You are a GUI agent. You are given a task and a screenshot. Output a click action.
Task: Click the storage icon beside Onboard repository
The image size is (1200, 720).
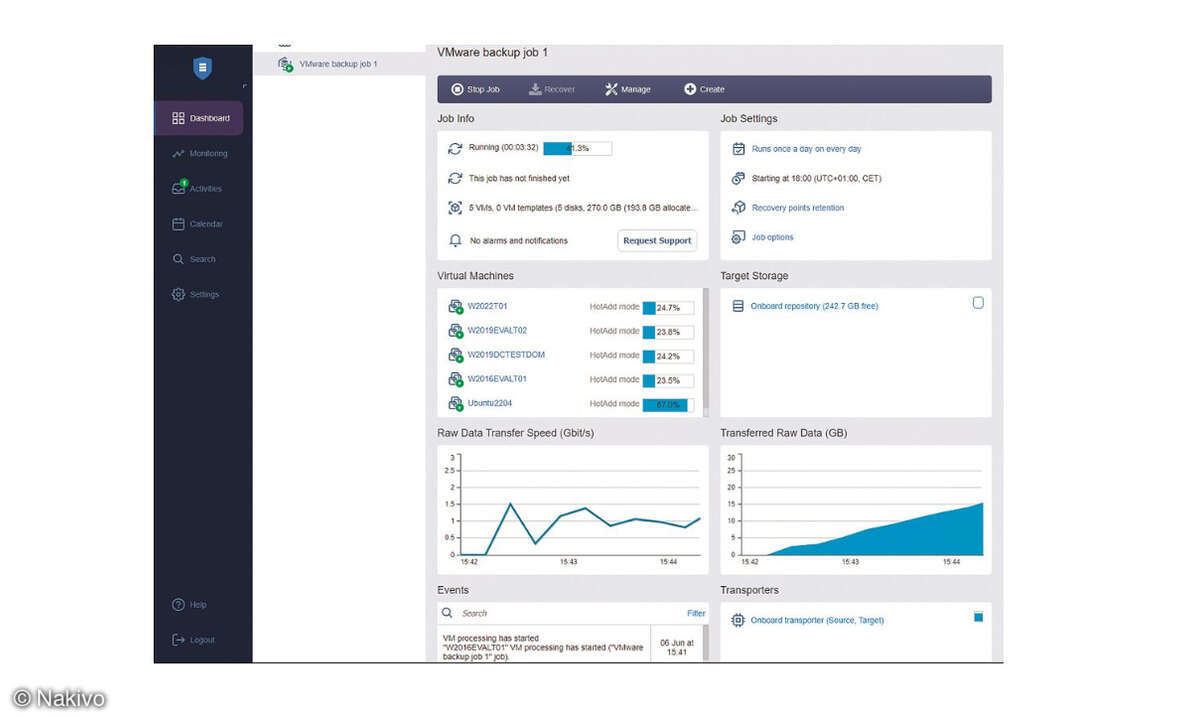tap(738, 306)
